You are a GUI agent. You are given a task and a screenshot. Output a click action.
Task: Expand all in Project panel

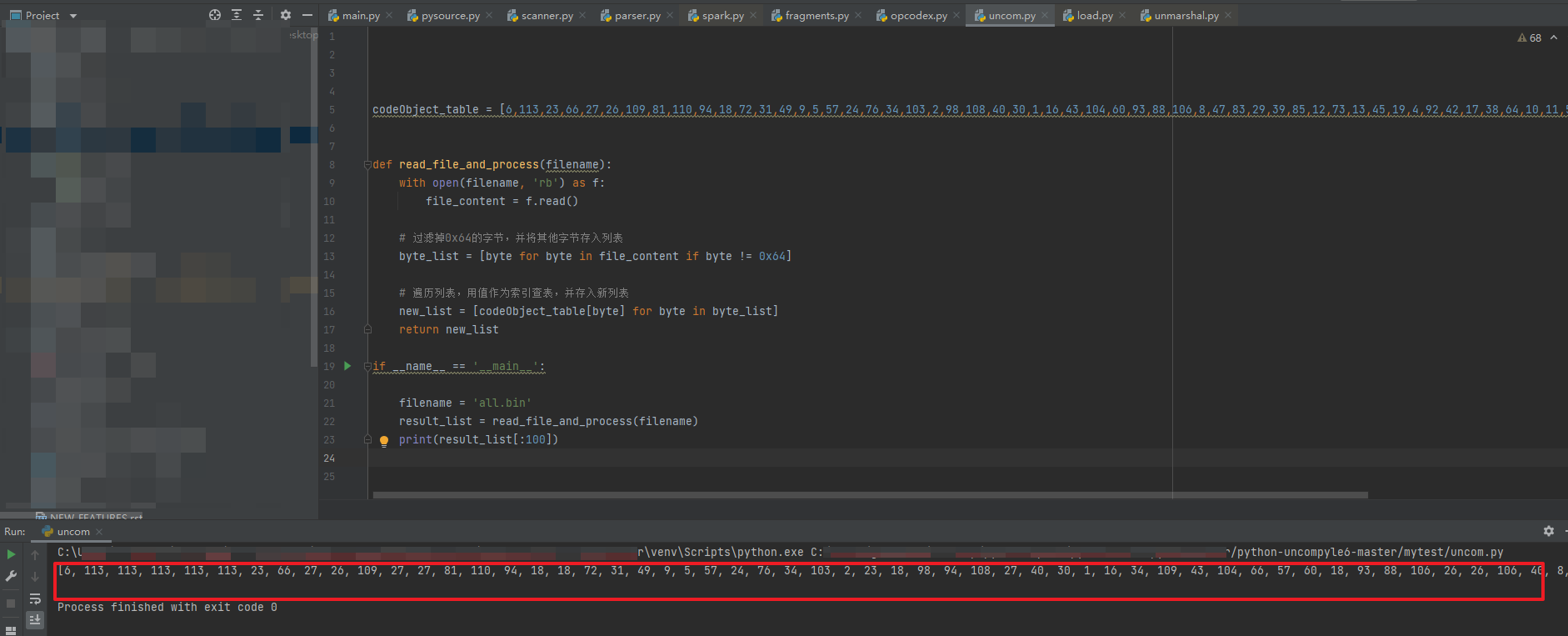[x=237, y=15]
